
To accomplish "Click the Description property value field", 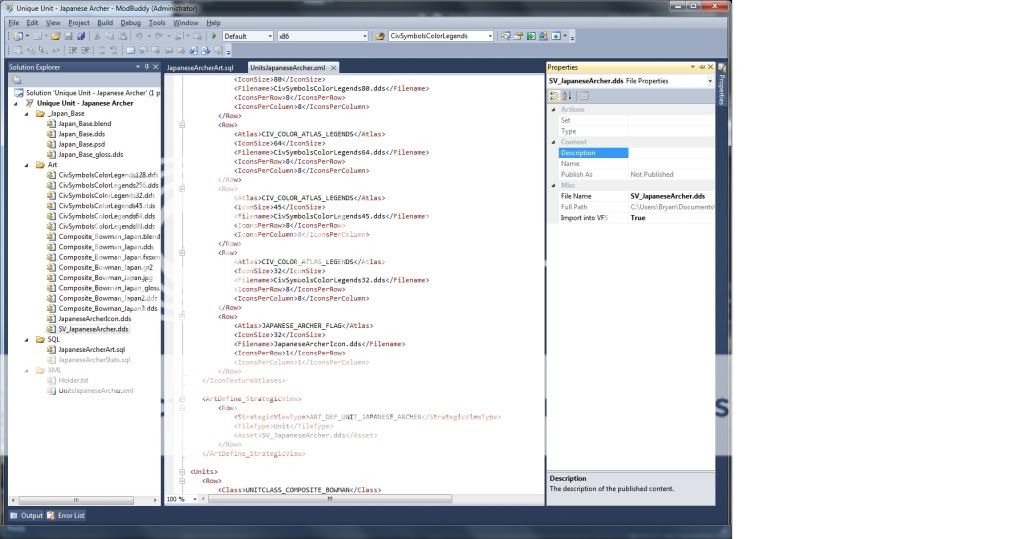I will [671, 153].
